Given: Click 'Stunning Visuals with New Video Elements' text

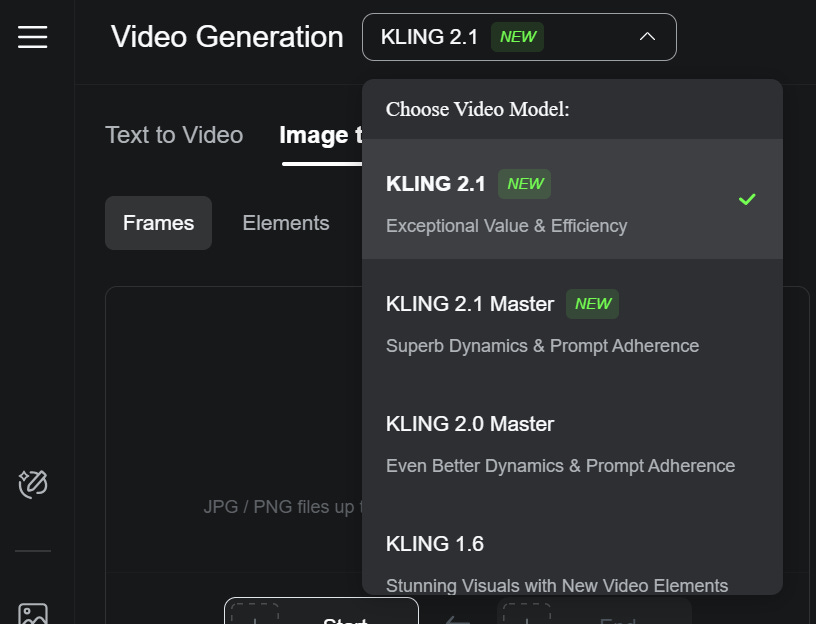Looking at the screenshot, I should coord(557,585).
